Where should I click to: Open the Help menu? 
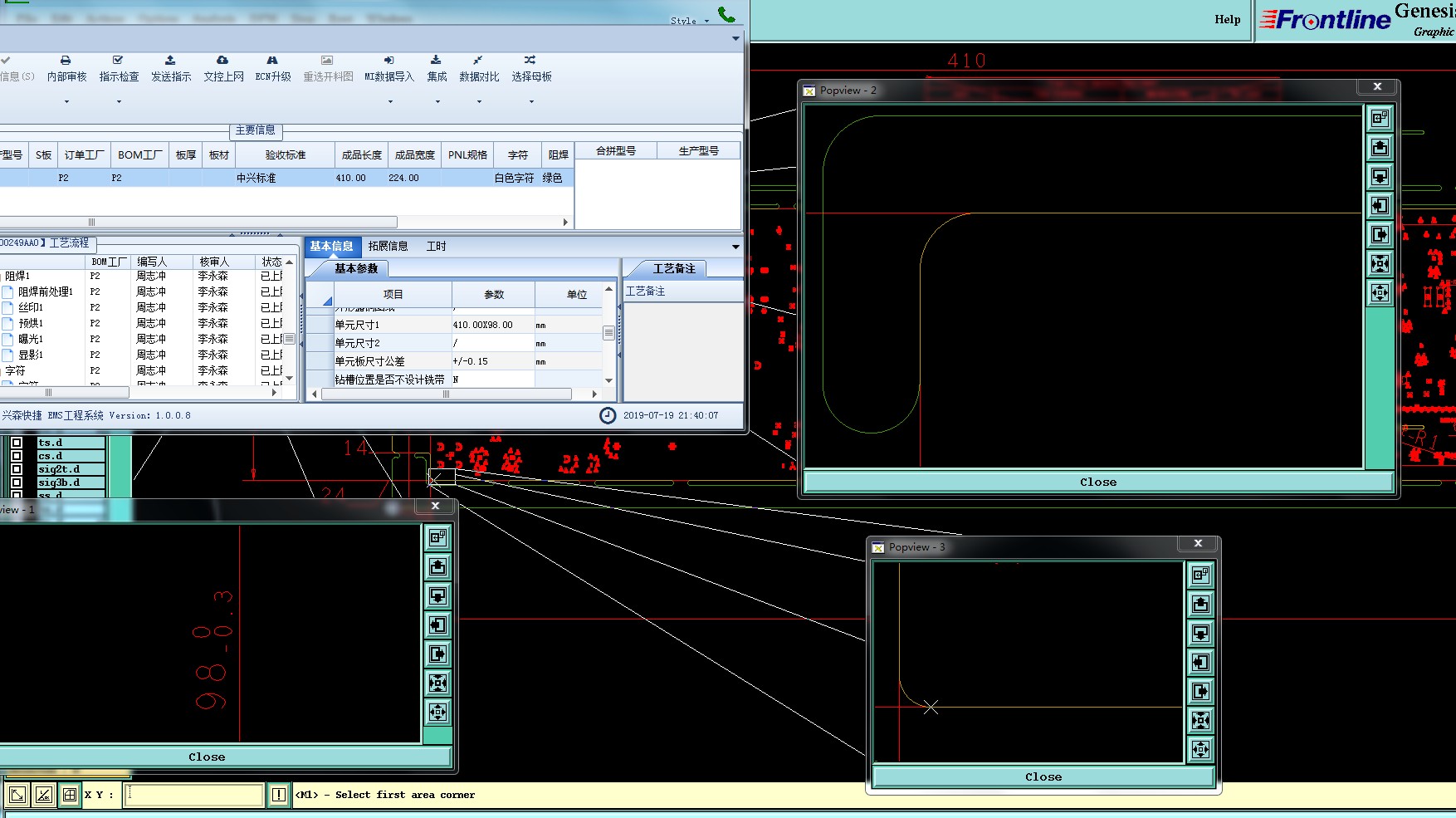pyautogui.click(x=1227, y=20)
